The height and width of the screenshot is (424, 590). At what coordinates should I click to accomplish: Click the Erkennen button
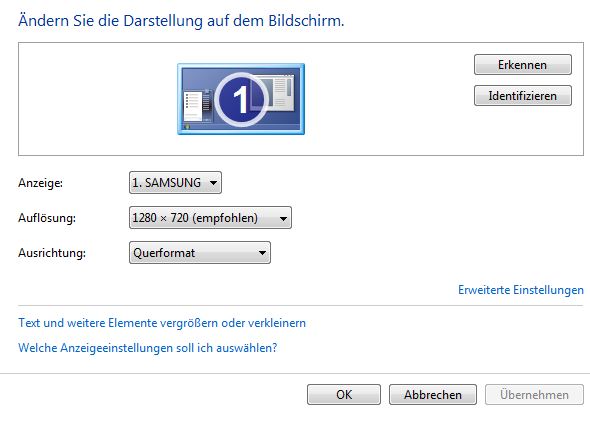tap(523, 65)
